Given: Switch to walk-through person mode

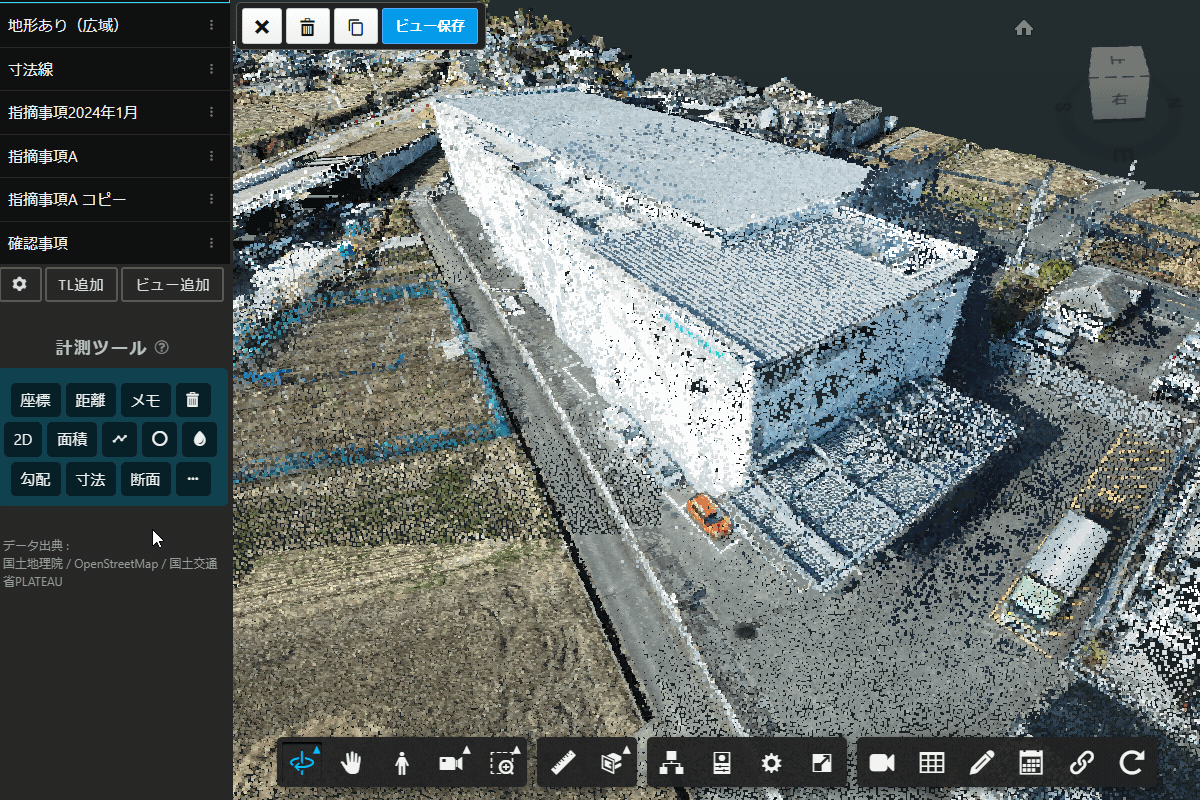Looking at the screenshot, I should point(402,763).
